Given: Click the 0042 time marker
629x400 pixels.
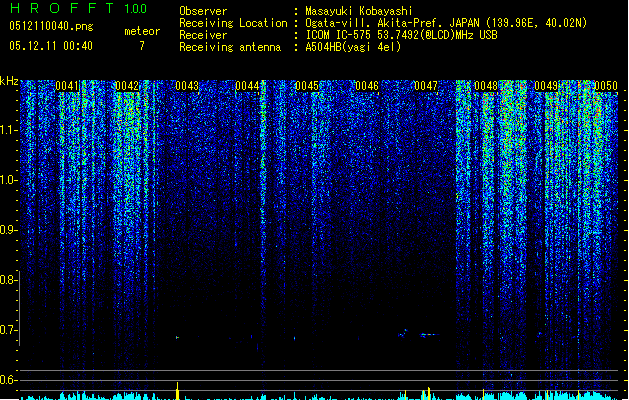Looking at the screenshot, I should tap(127, 86).
